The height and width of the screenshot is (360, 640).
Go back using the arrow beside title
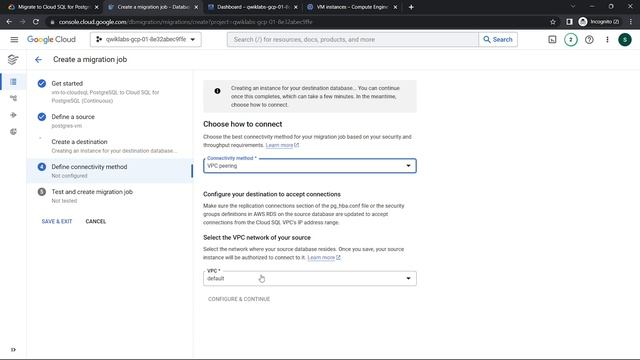[38, 60]
